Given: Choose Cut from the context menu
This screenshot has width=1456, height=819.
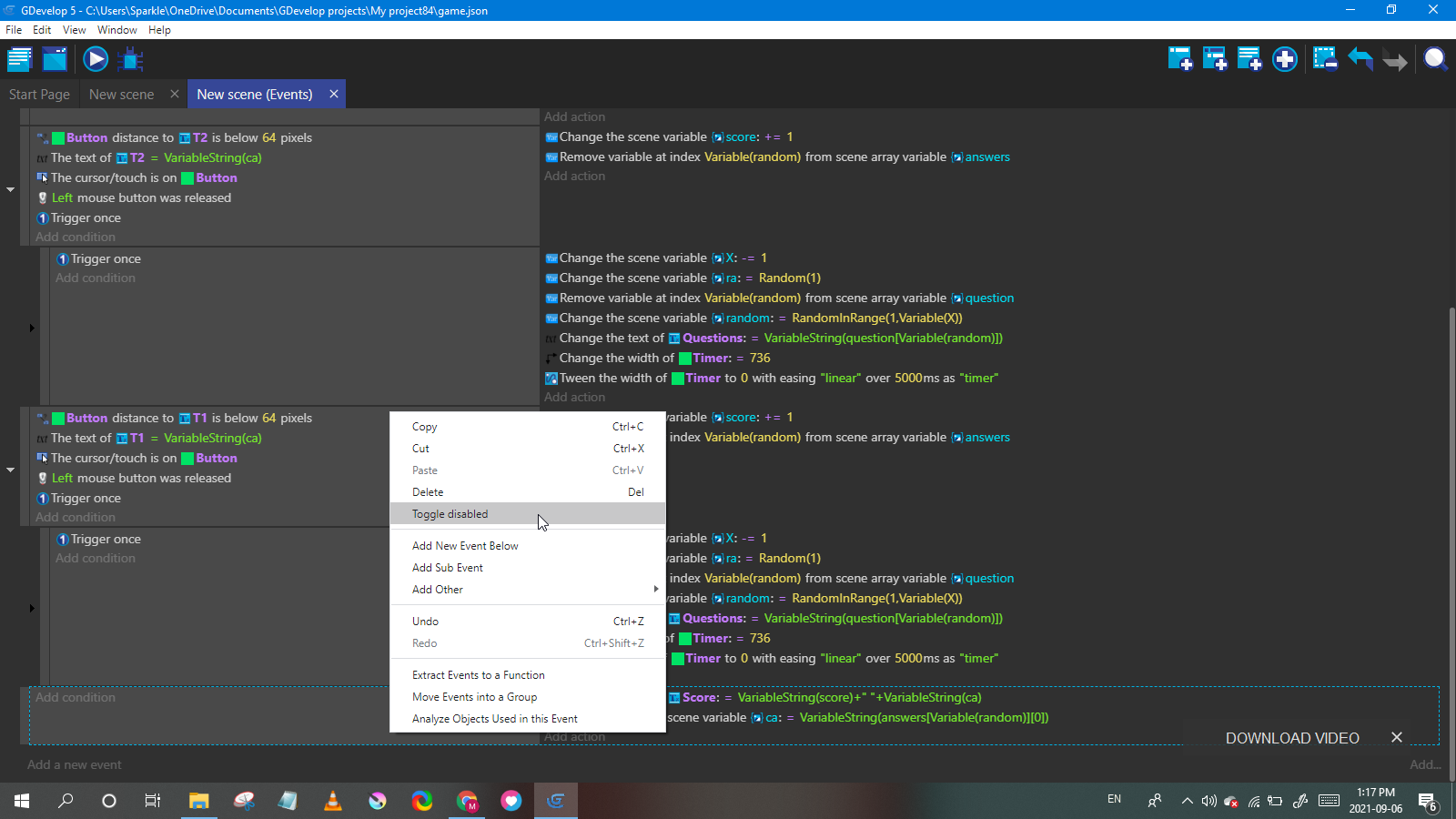Looking at the screenshot, I should (528, 449).
